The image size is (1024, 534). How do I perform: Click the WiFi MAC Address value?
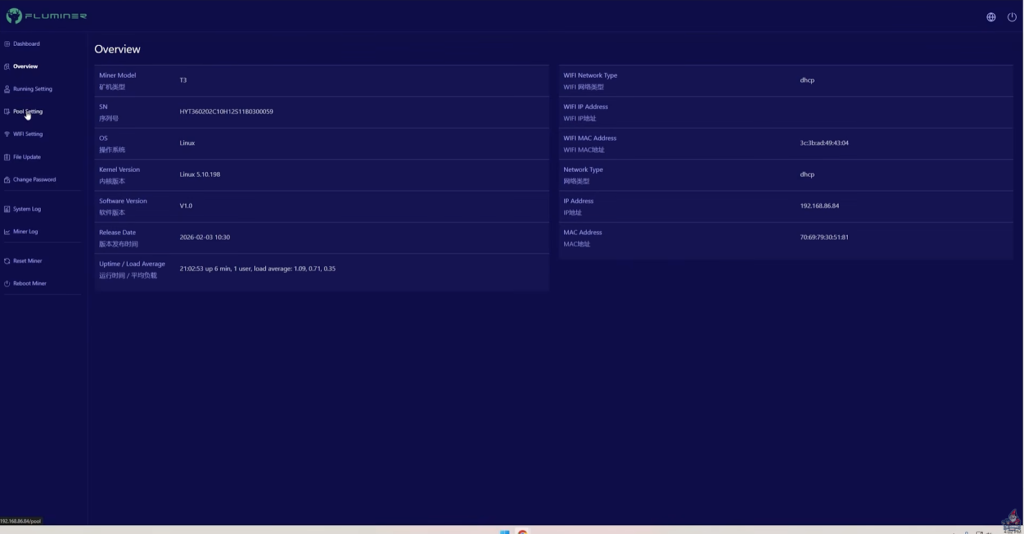pos(824,143)
